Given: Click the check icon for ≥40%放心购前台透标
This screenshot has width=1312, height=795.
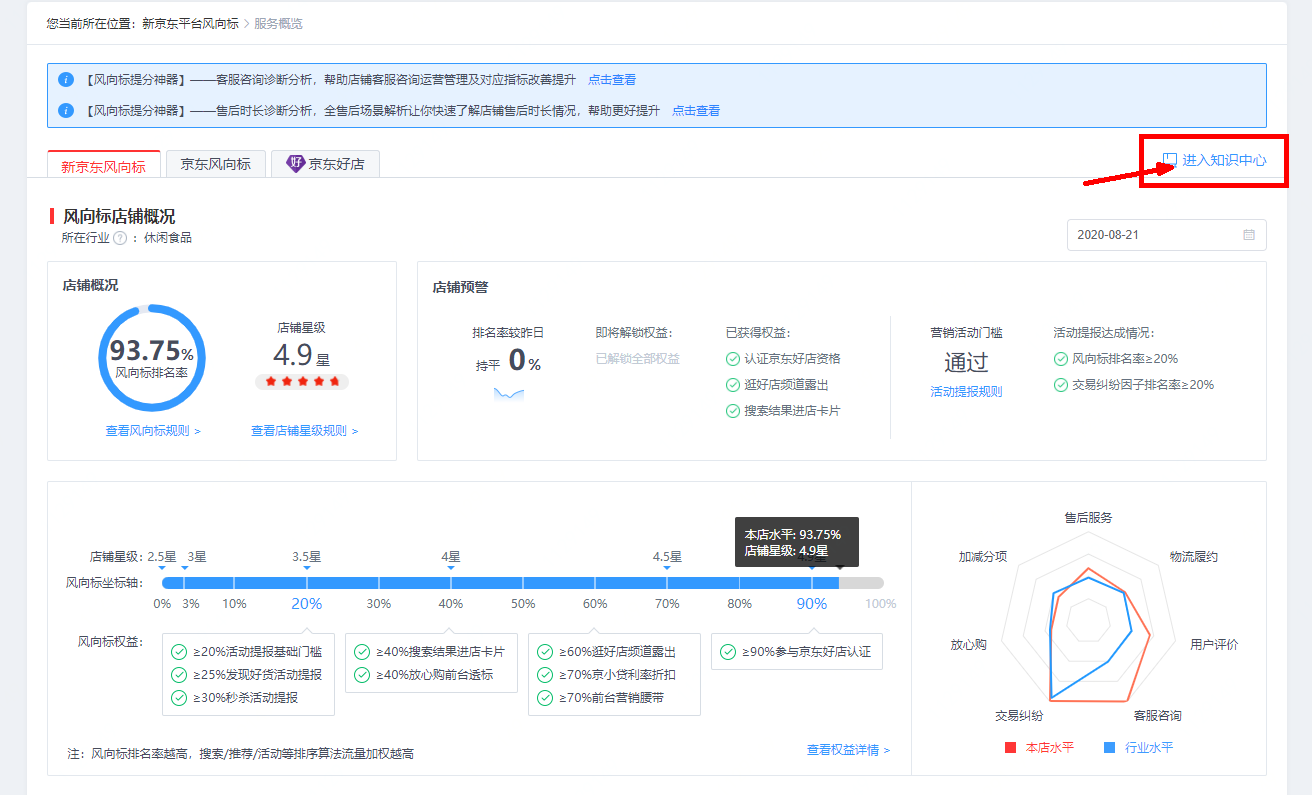Looking at the screenshot, I should 362,675.
